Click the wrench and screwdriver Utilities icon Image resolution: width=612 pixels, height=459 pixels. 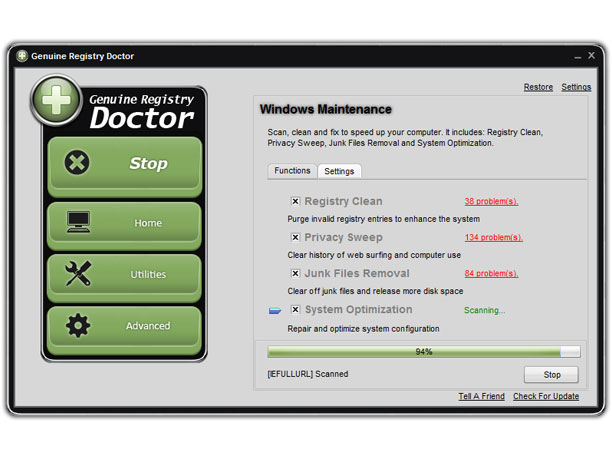point(78,273)
